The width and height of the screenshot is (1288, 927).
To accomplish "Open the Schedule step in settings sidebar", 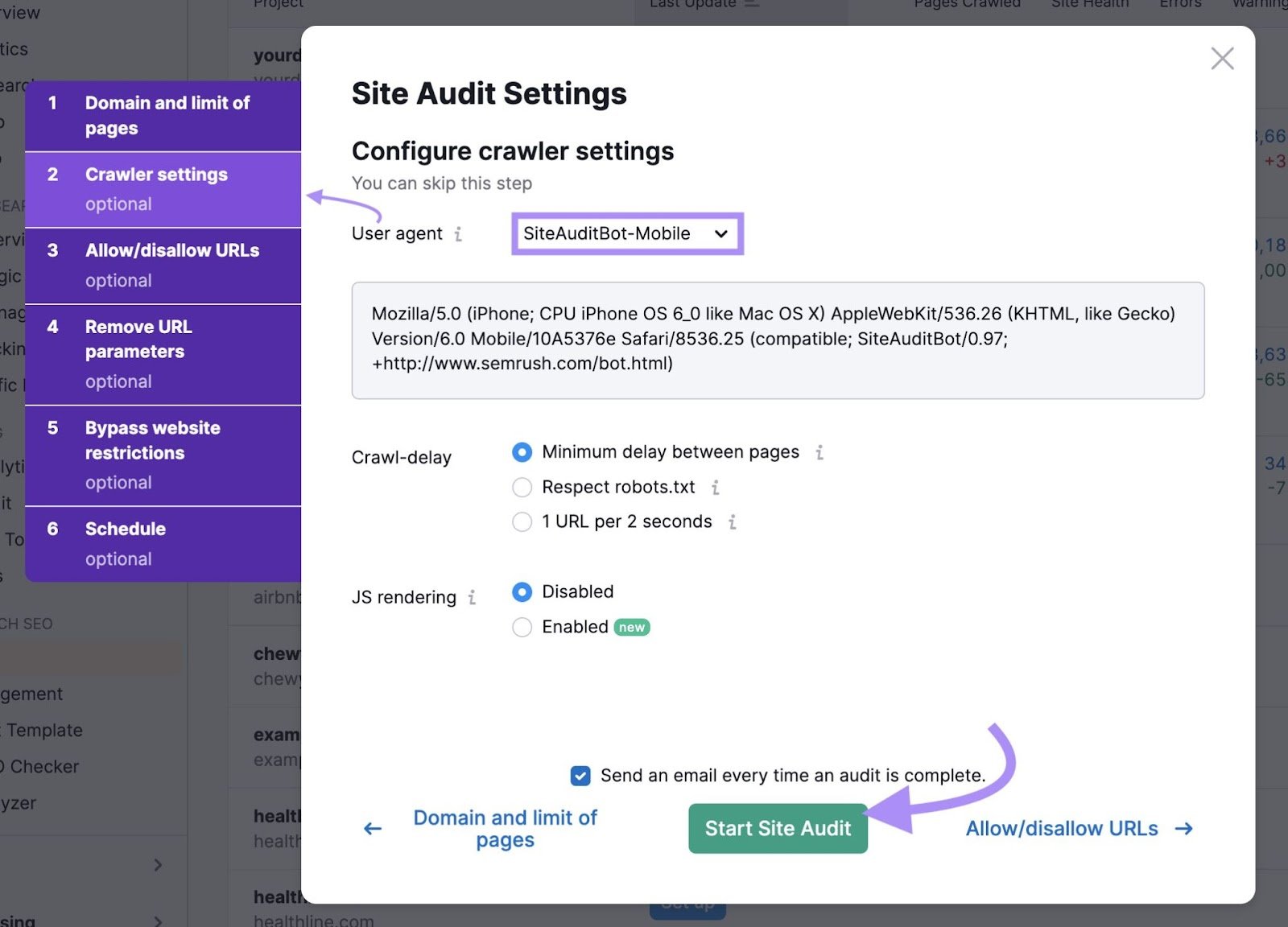I will point(126,542).
